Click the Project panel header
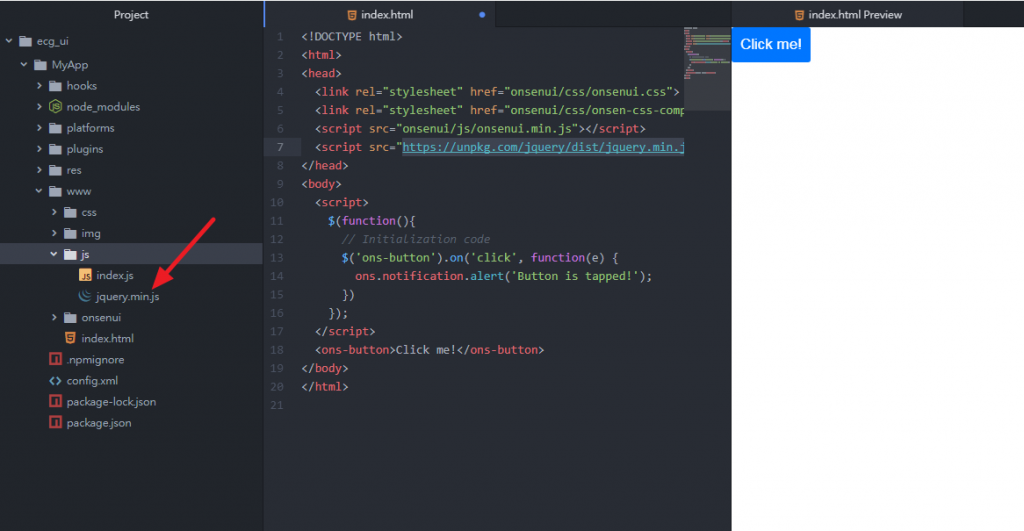The height and width of the screenshot is (531, 1024). pyautogui.click(x=131, y=14)
